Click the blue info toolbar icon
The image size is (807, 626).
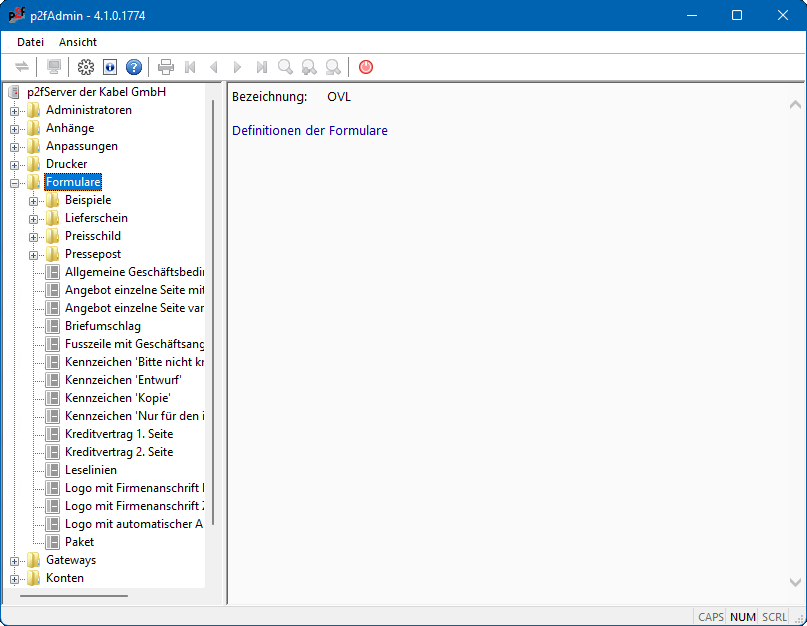point(110,67)
